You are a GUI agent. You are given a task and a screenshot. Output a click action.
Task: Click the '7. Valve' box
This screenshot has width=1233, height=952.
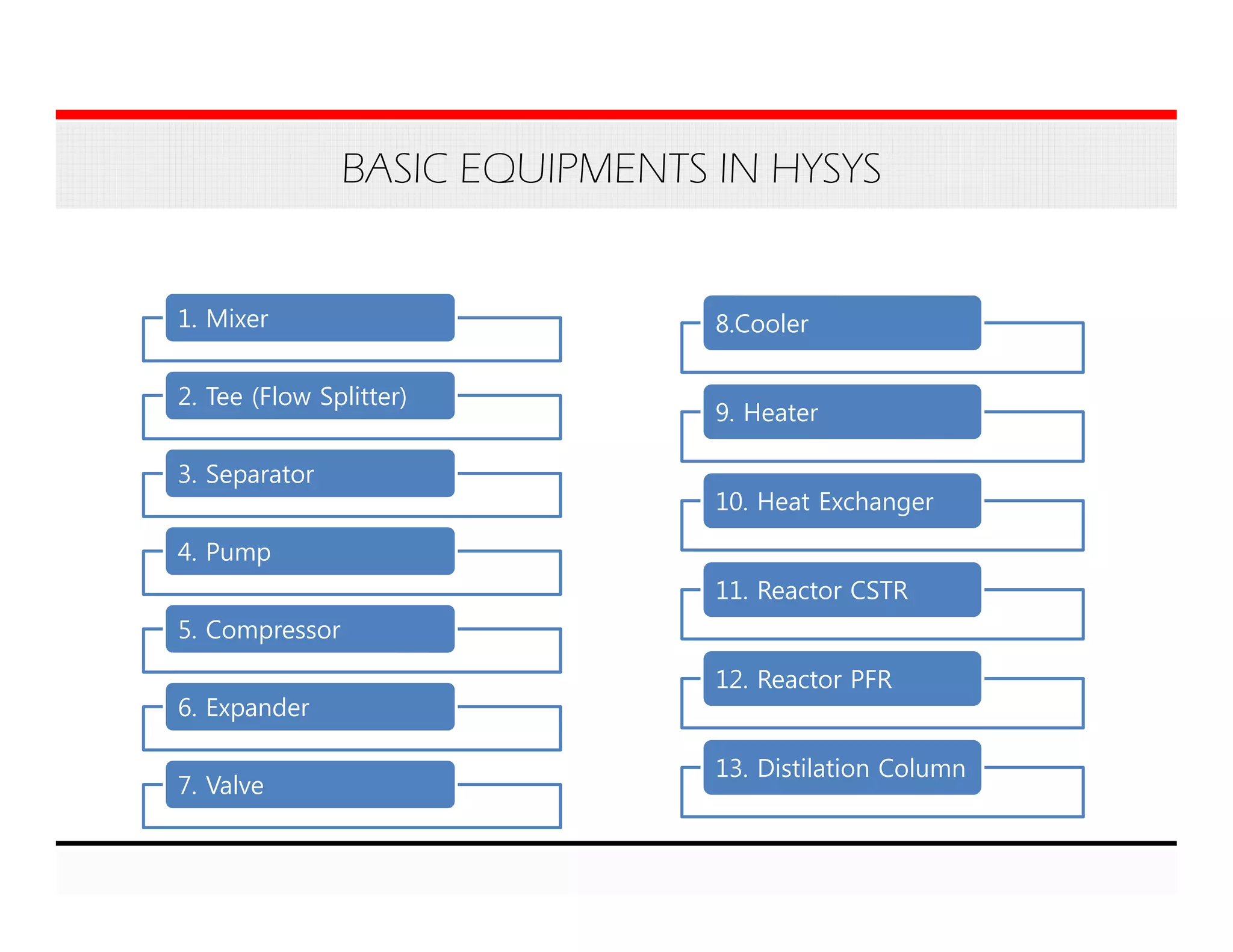(309, 784)
